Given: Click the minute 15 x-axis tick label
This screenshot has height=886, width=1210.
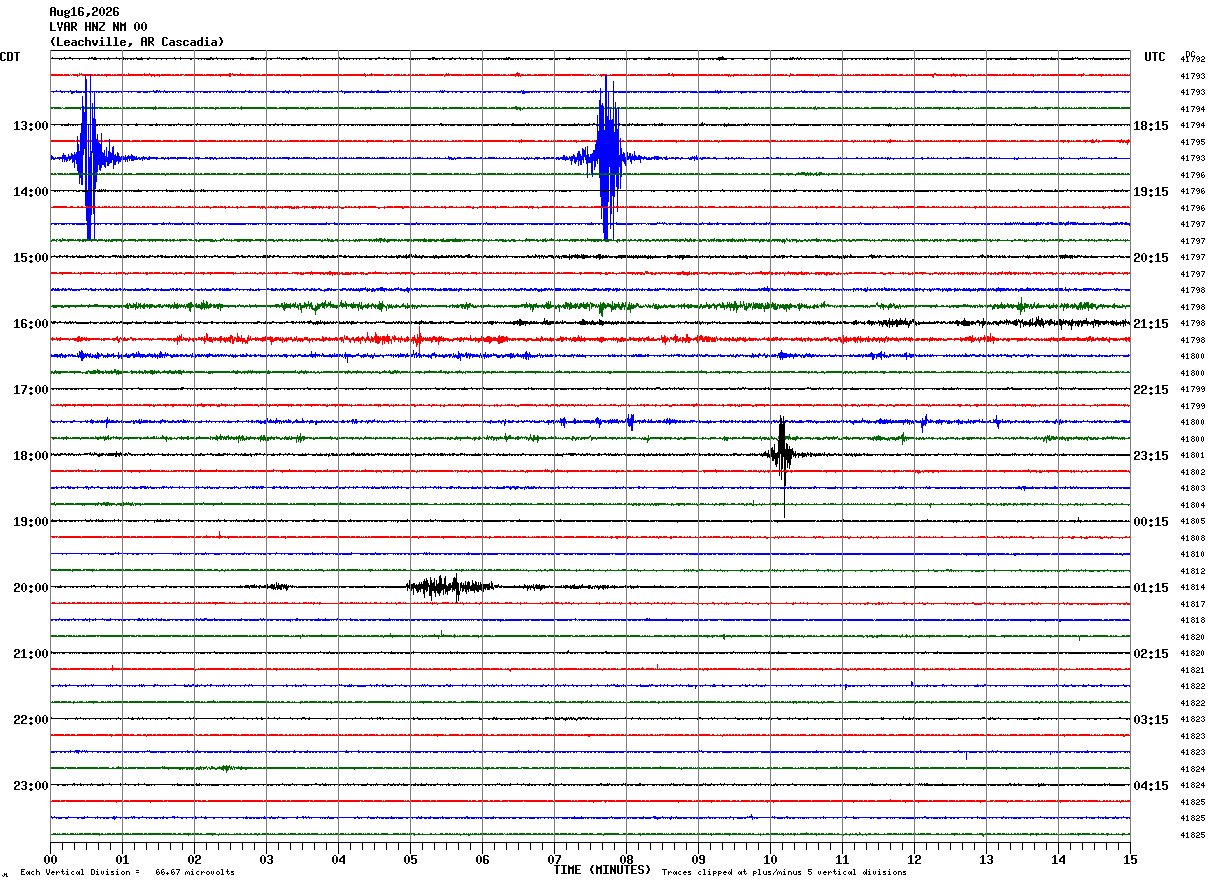Looking at the screenshot, I should 1130,859.
